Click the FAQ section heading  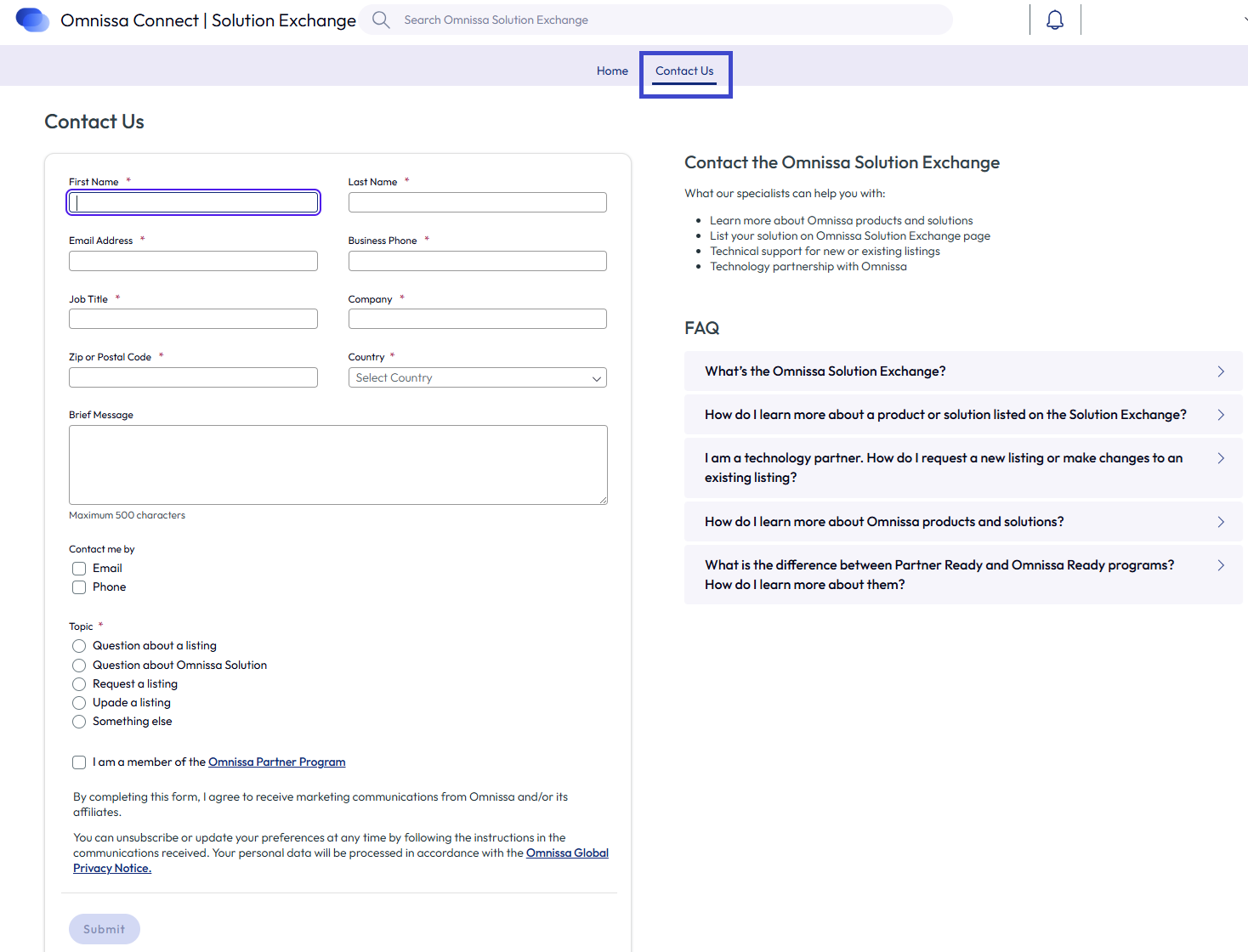(702, 328)
